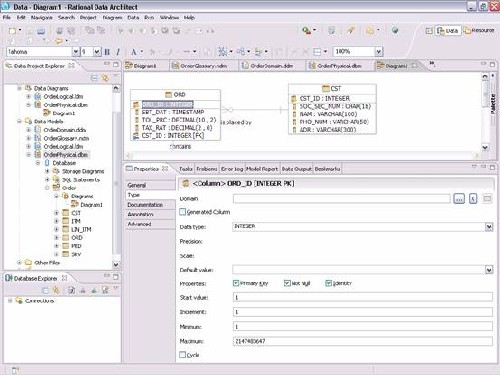The height and width of the screenshot is (375, 500).
Task: Select Storage Diagrams tree item
Action: 83,171
